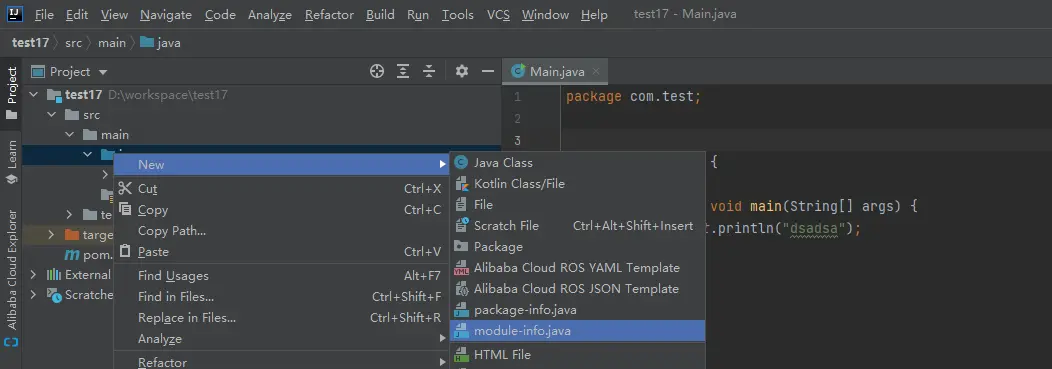Click the locate/select opened file target icon
Viewport: 1052px width, 369px height.
(x=377, y=71)
